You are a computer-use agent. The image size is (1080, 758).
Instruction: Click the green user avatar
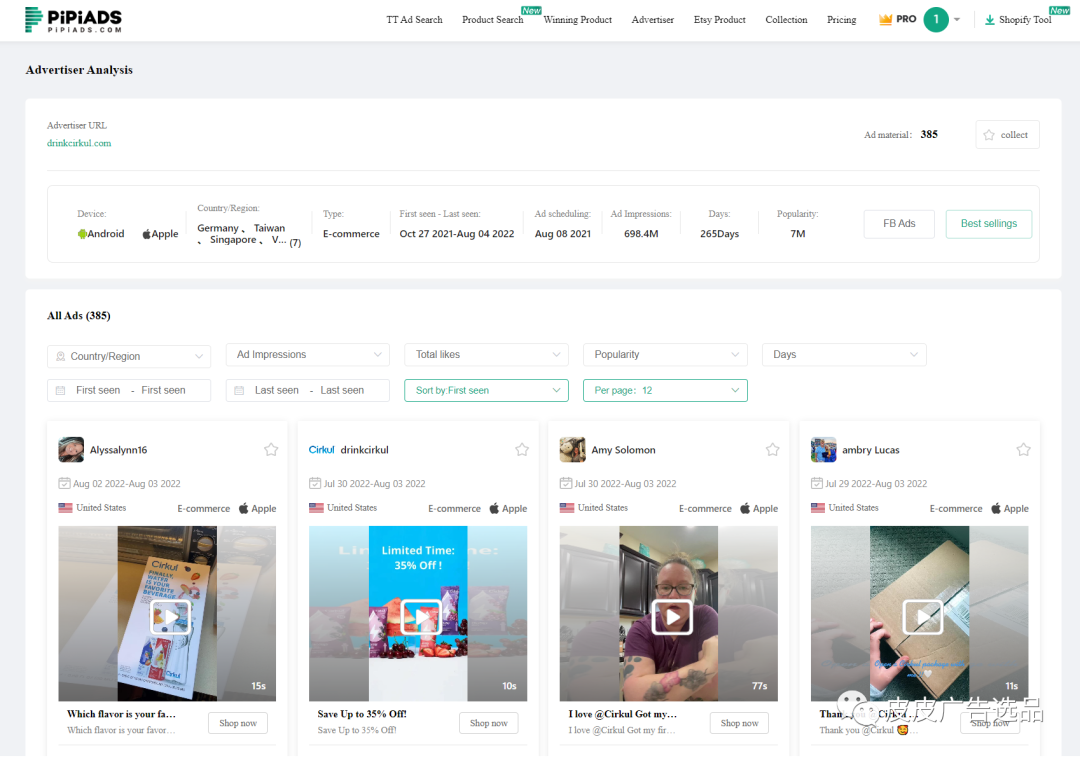coord(935,19)
